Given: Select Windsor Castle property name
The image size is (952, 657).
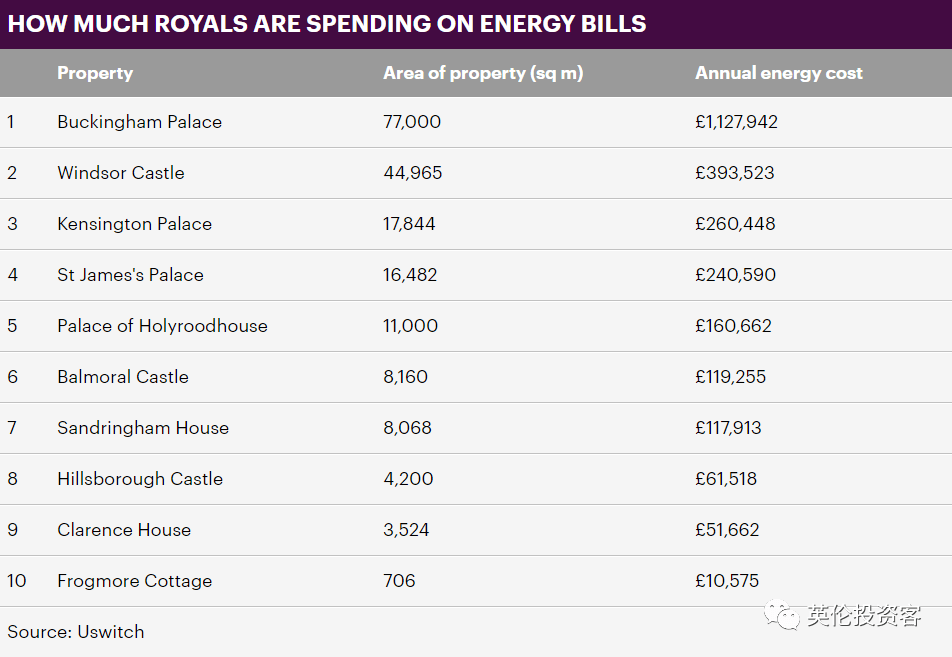Looking at the screenshot, I should (121, 173).
